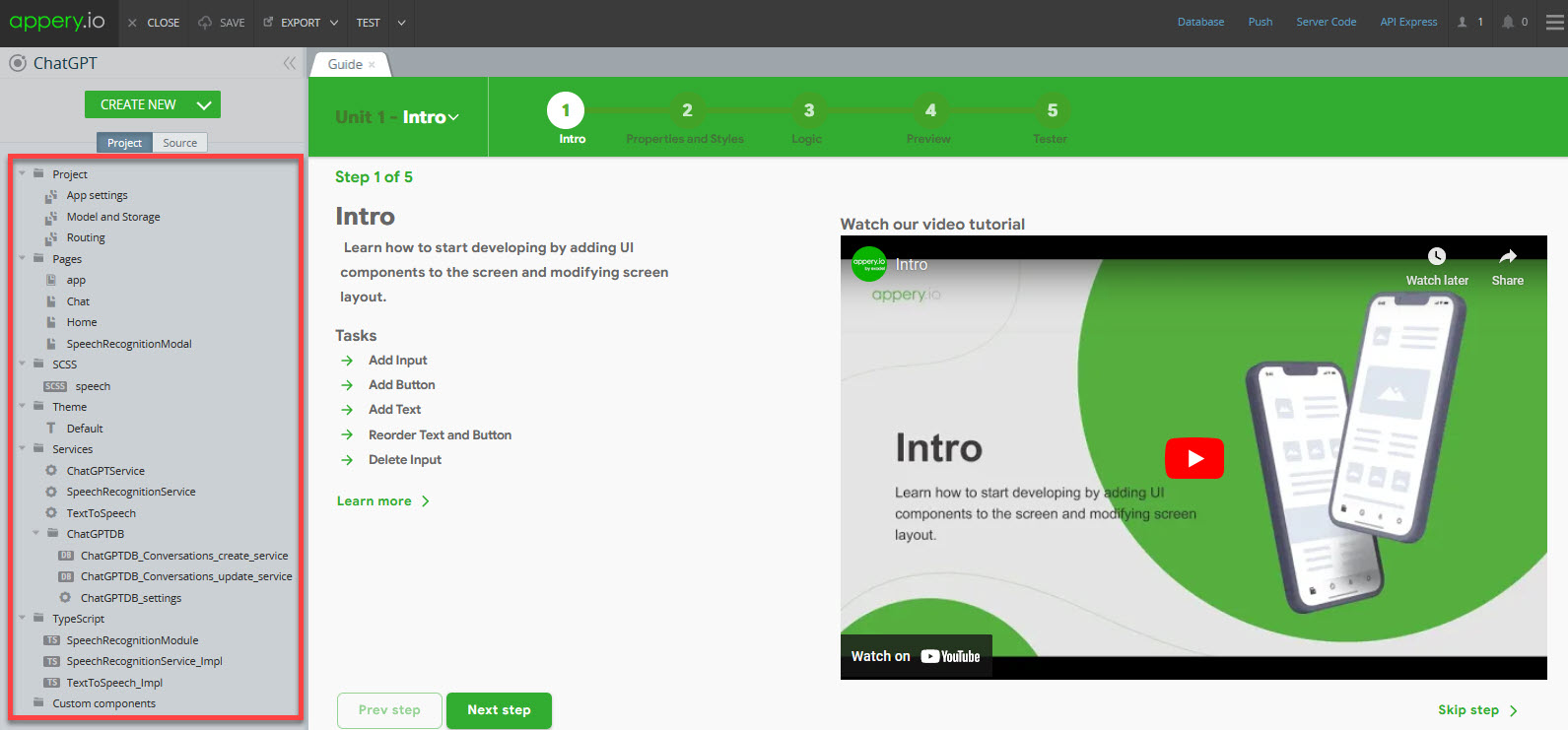Click the Next step button
The image size is (1568, 730).
pyautogui.click(x=499, y=710)
